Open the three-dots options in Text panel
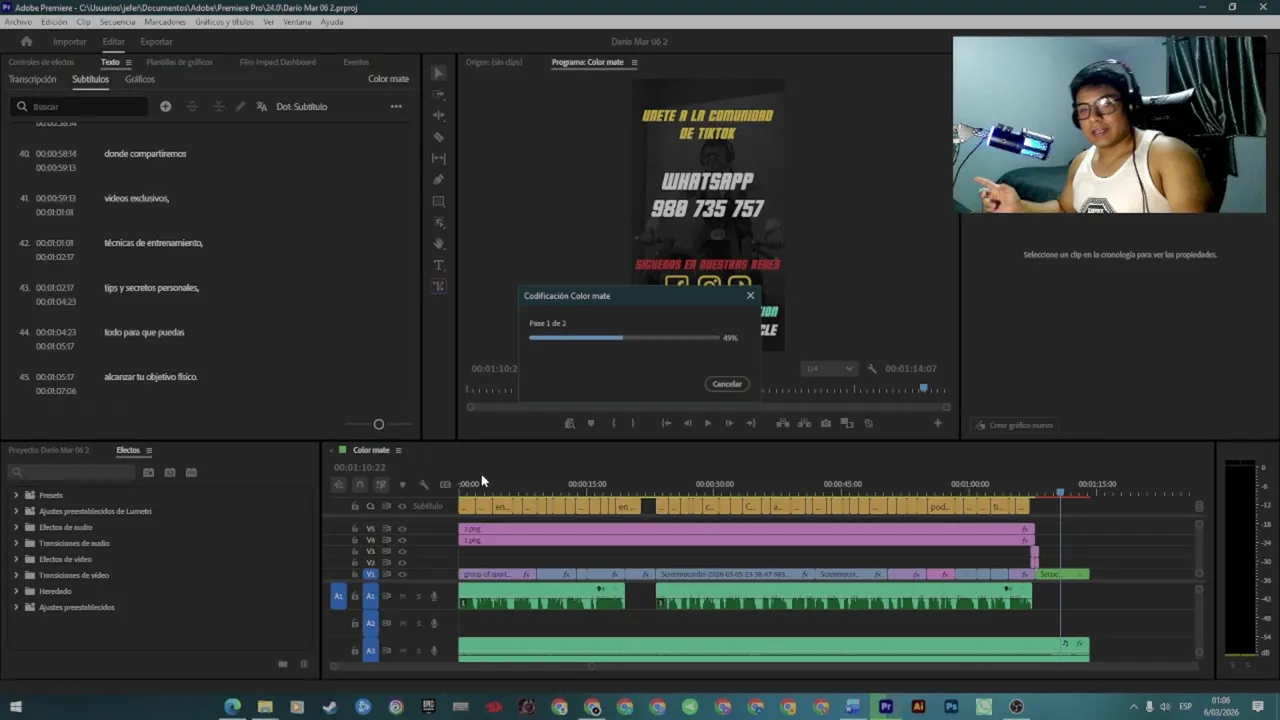 click(396, 106)
